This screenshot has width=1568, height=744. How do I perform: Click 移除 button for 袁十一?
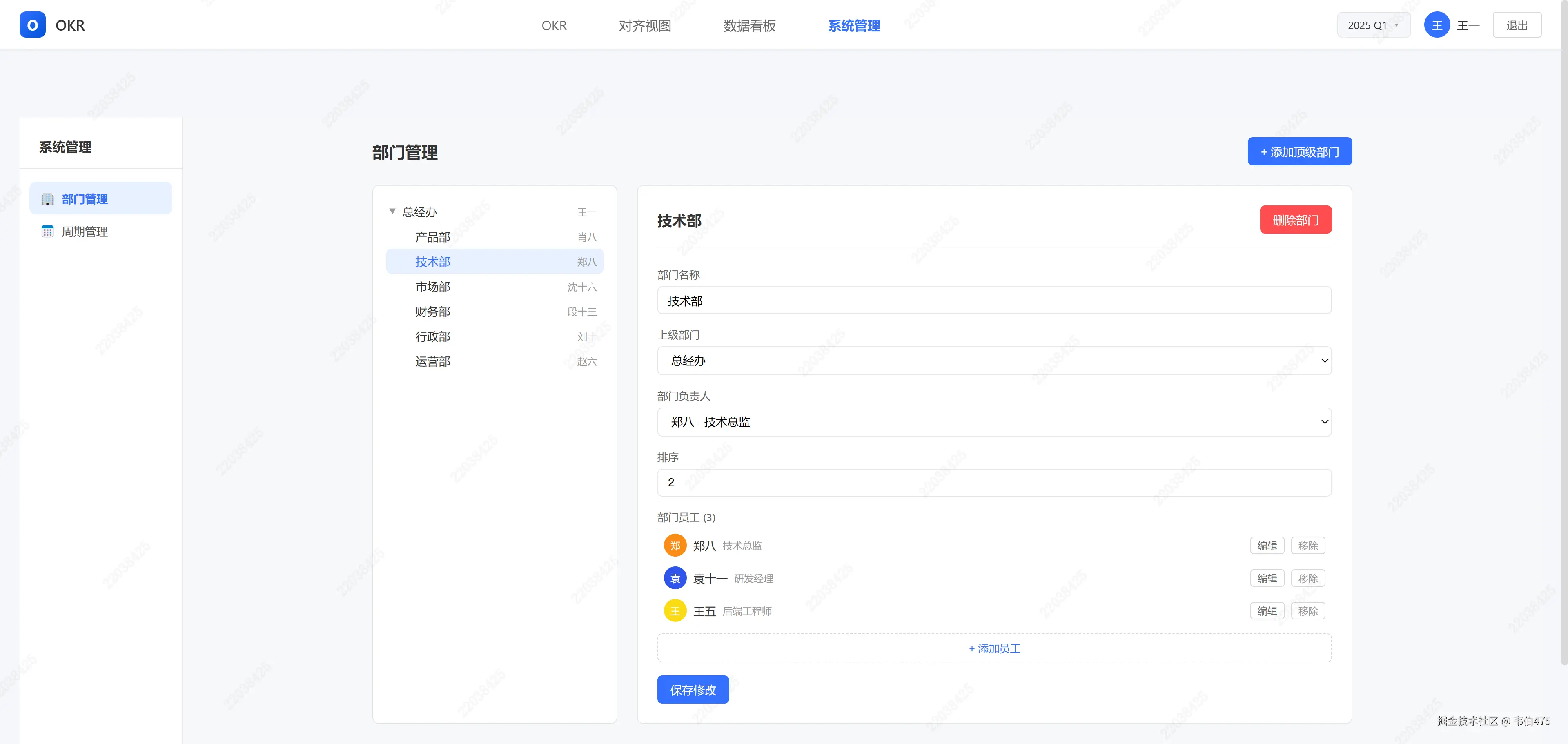pyautogui.click(x=1307, y=578)
